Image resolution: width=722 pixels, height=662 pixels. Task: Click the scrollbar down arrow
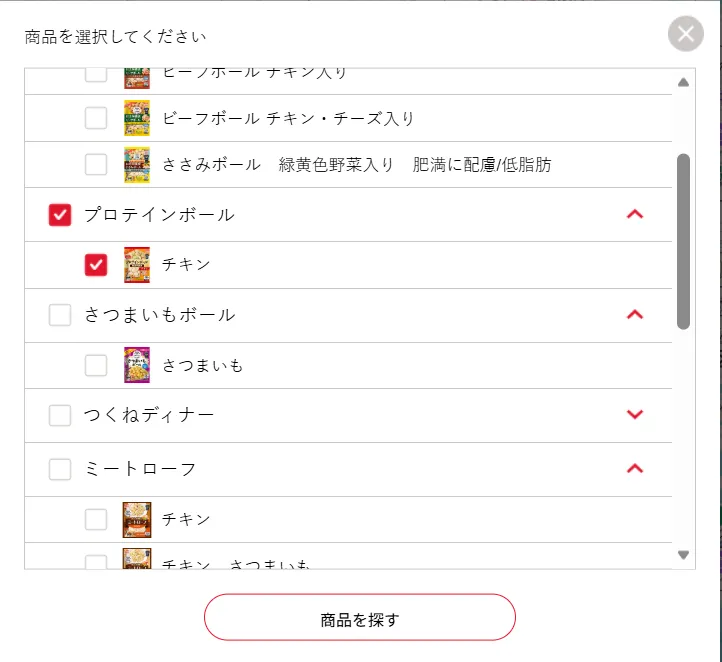(x=684, y=554)
